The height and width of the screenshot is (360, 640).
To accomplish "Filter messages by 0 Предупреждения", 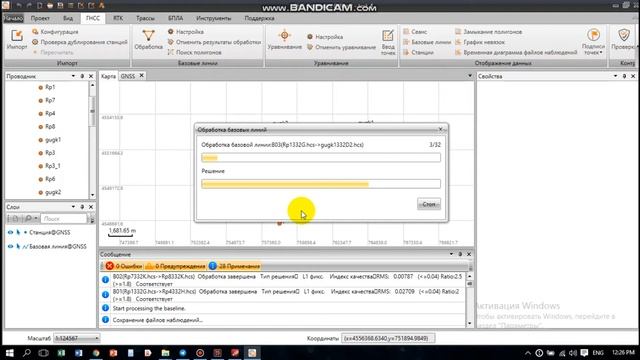I will (176, 266).
